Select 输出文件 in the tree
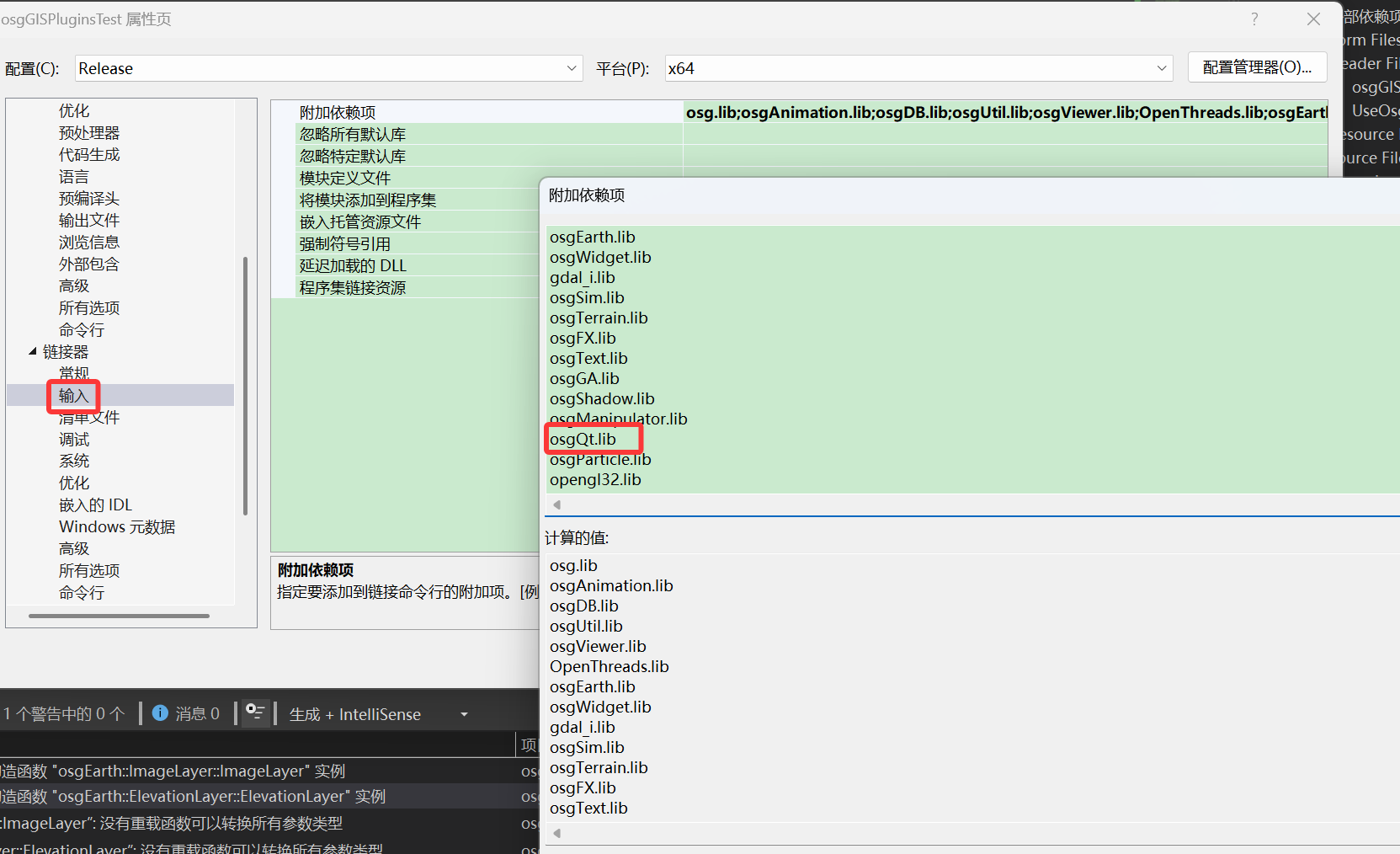The width and height of the screenshot is (1400, 854). [89, 221]
